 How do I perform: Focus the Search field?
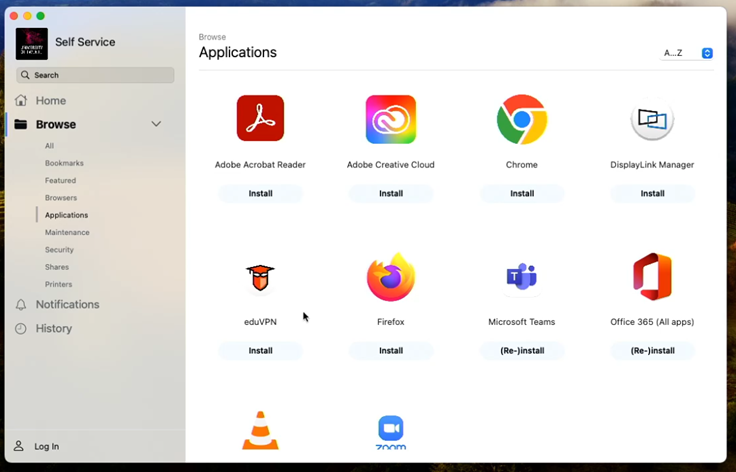tap(95, 75)
